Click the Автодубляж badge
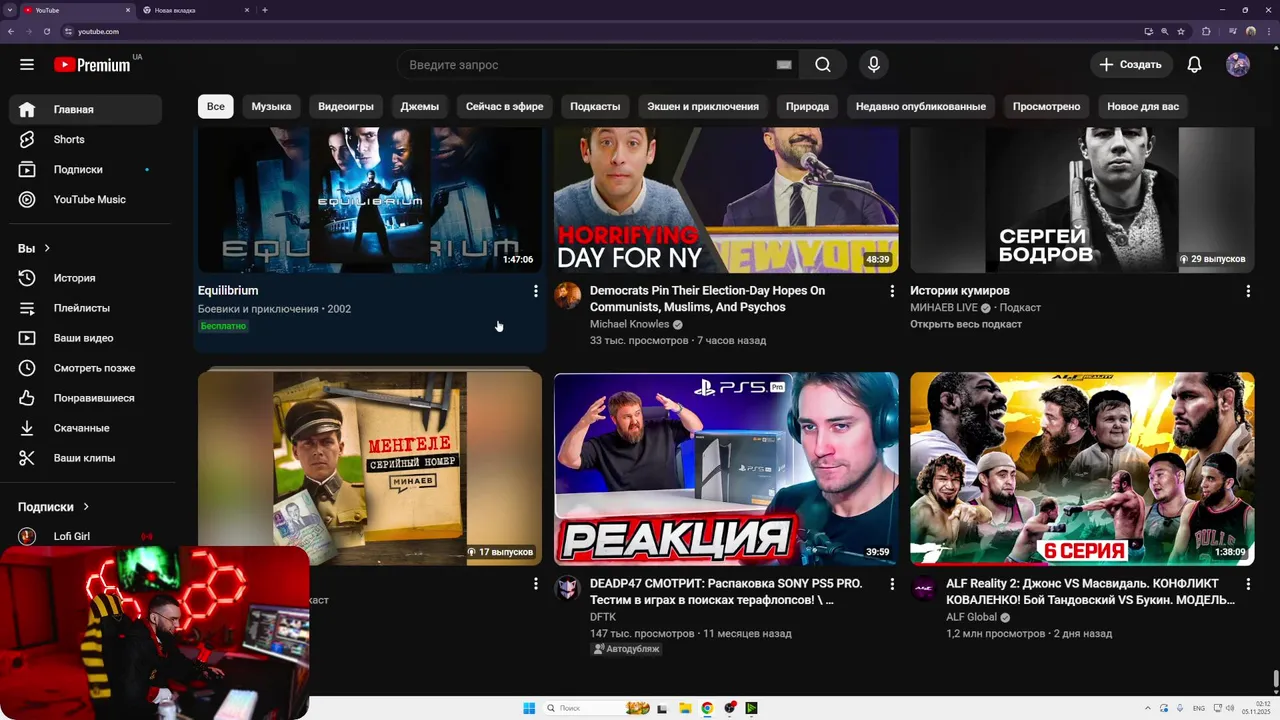The width and height of the screenshot is (1280, 720). 626,649
